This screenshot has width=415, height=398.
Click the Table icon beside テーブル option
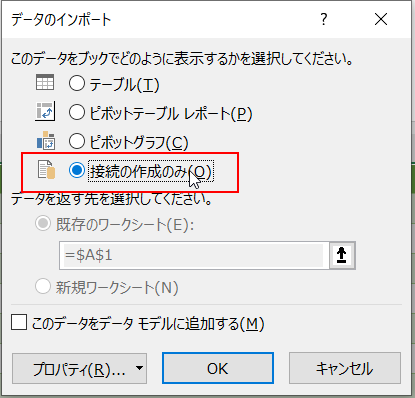click(x=45, y=83)
